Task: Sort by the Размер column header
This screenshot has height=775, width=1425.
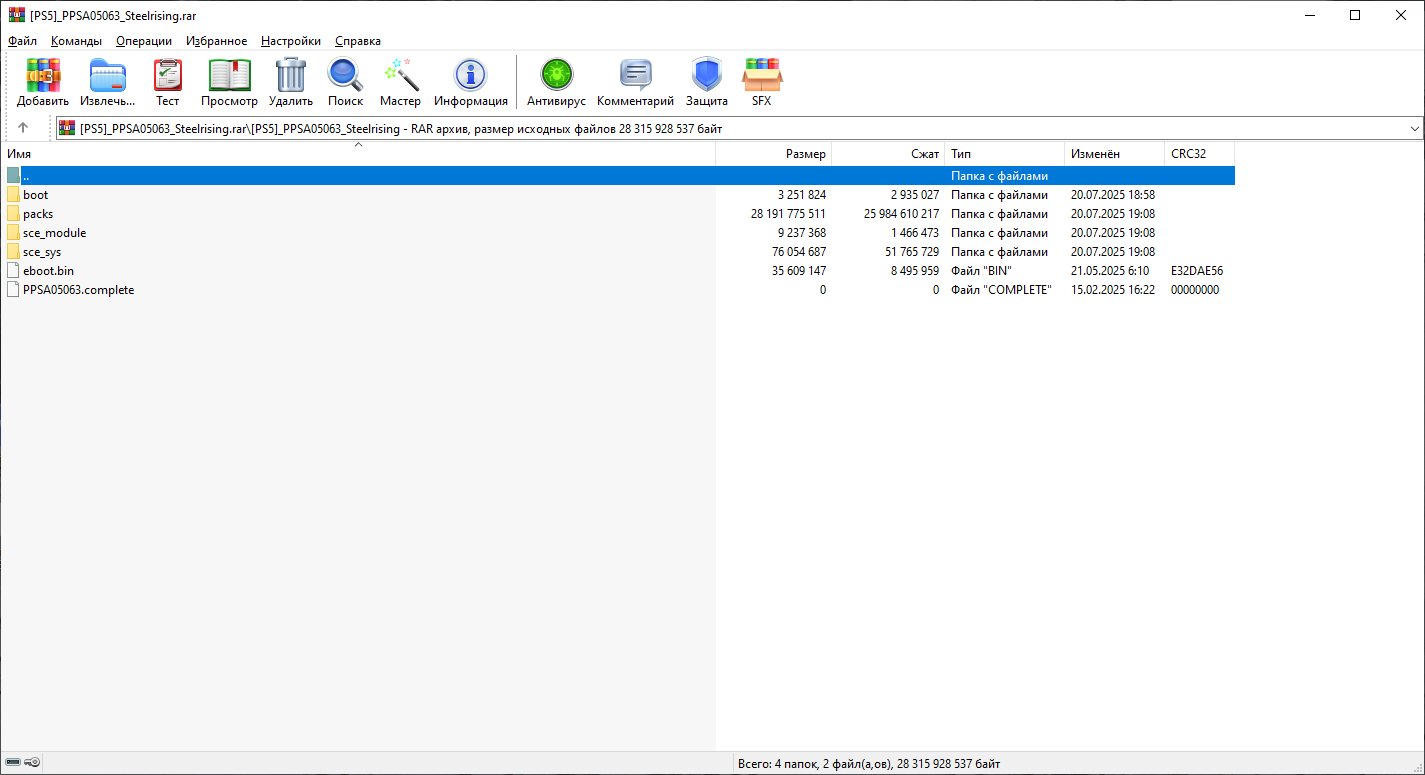Action: point(774,154)
